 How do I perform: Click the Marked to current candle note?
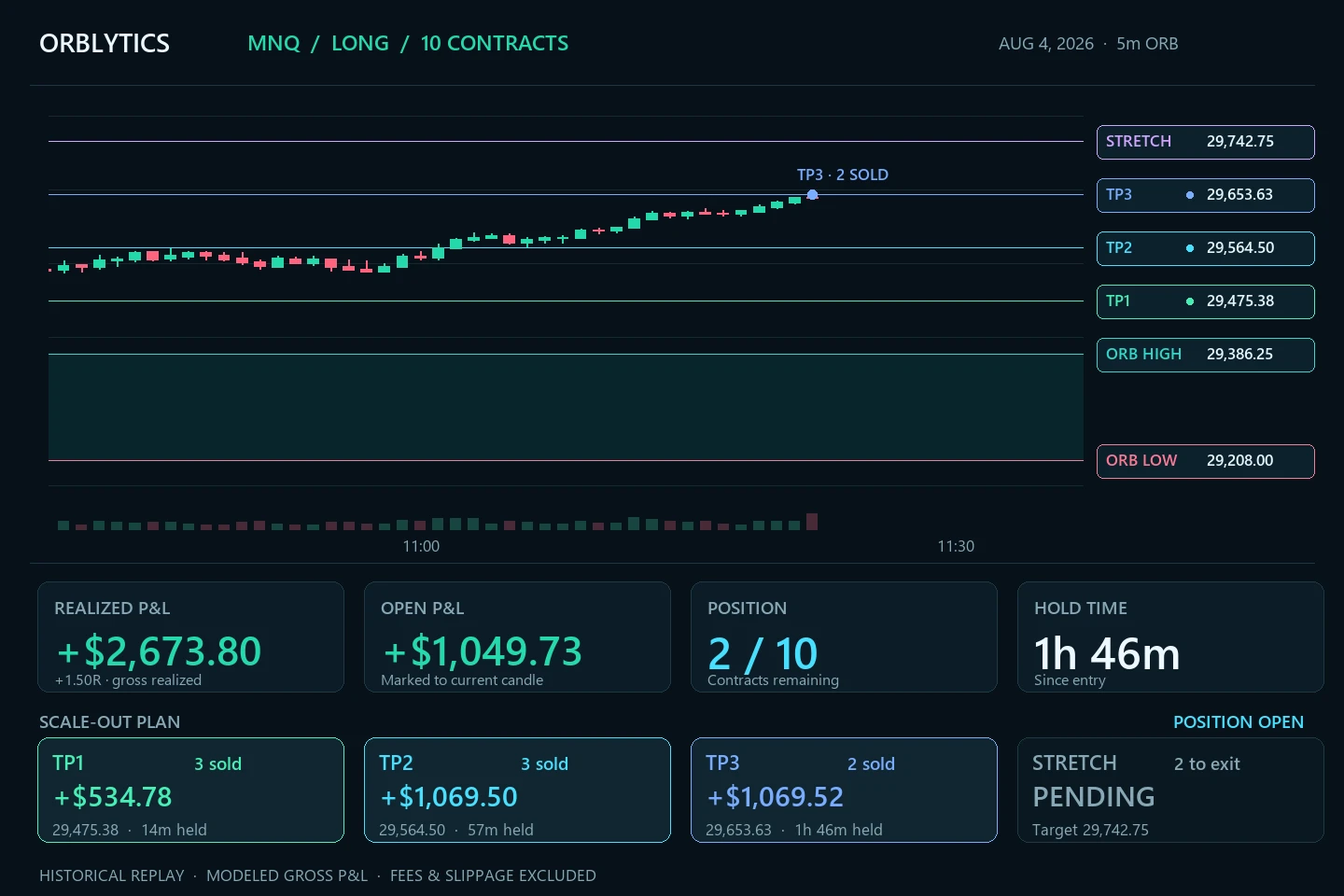click(x=462, y=680)
